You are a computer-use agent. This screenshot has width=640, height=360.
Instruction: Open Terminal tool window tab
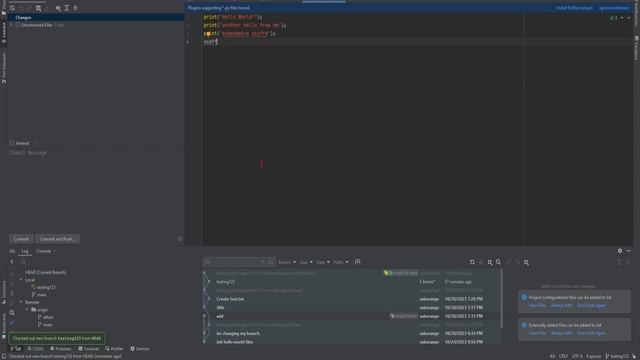point(89,349)
